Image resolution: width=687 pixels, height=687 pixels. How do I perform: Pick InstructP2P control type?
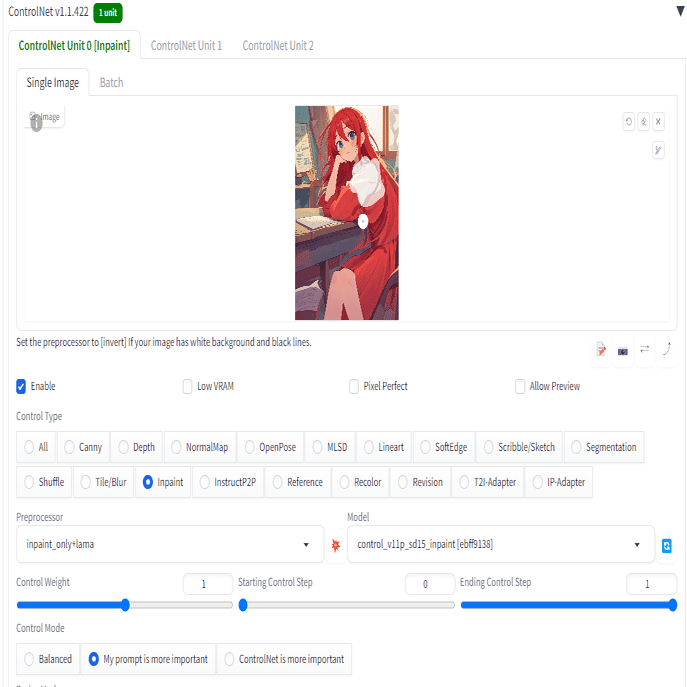coord(228,482)
